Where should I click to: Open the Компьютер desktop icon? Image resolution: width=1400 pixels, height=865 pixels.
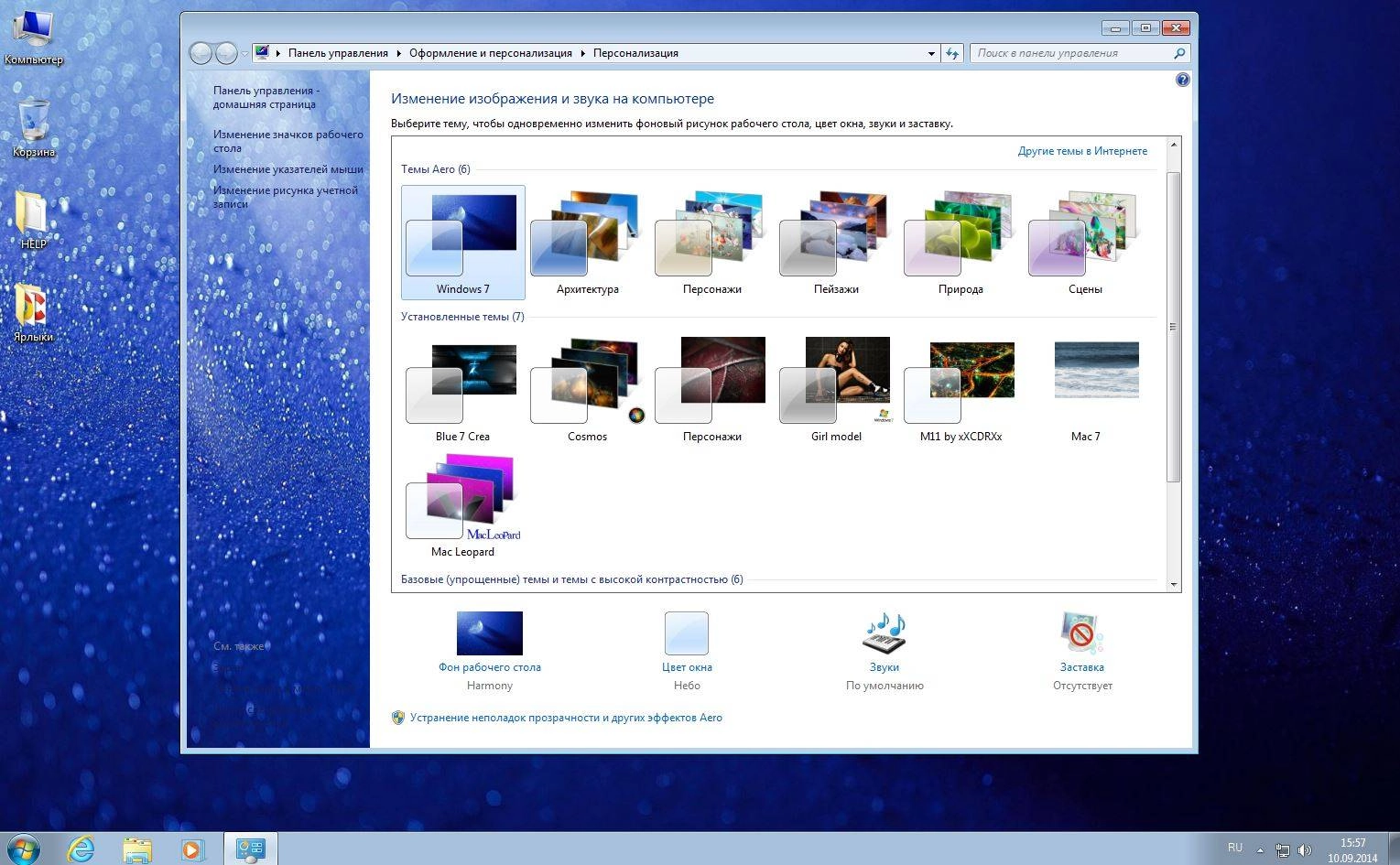click(x=33, y=38)
